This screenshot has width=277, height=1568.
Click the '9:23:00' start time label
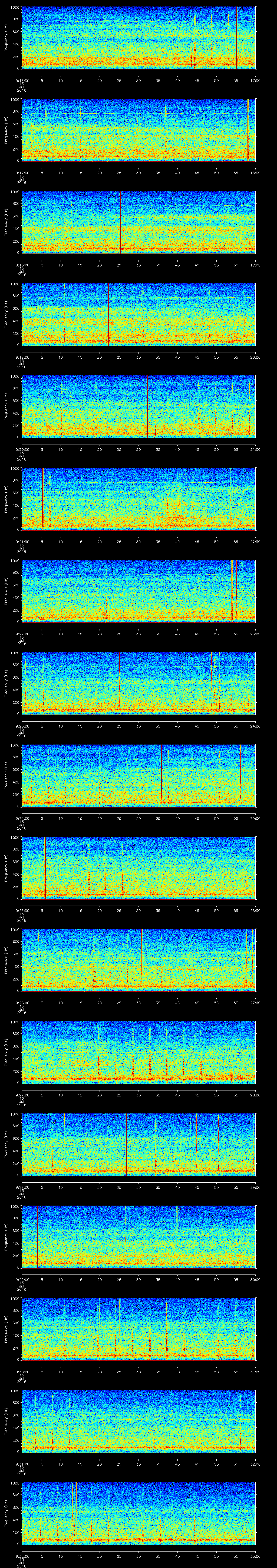22,726
